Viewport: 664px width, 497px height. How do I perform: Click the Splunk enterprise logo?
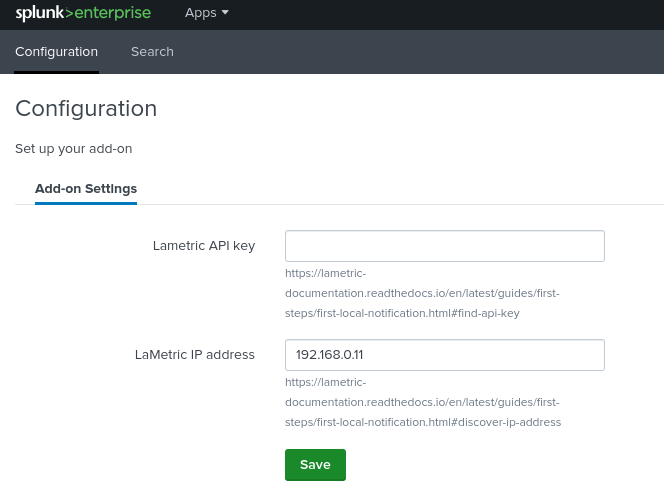point(82,13)
